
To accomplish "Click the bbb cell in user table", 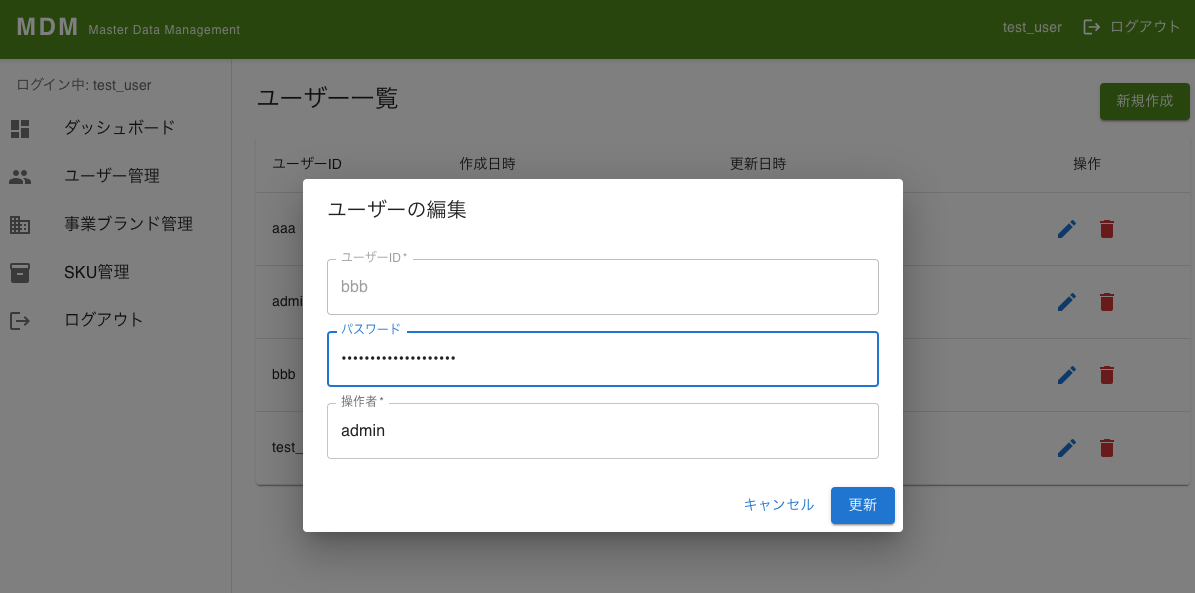I will [x=284, y=375].
